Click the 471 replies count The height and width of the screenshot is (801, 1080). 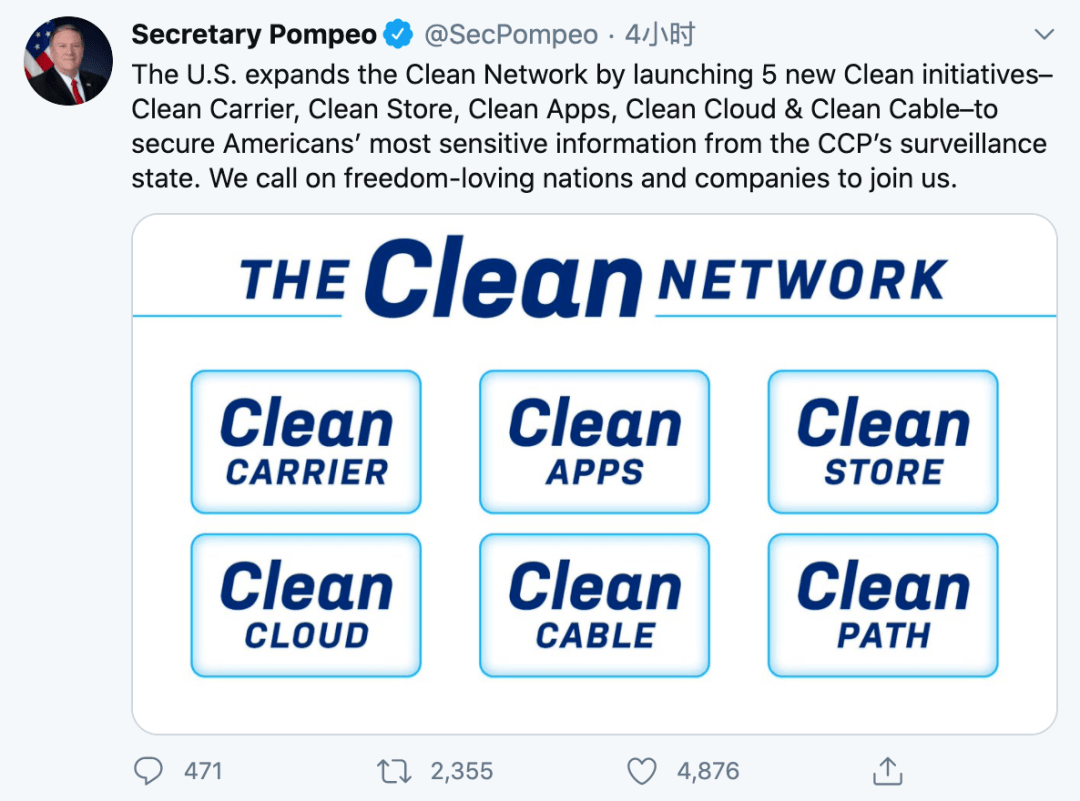click(x=202, y=771)
